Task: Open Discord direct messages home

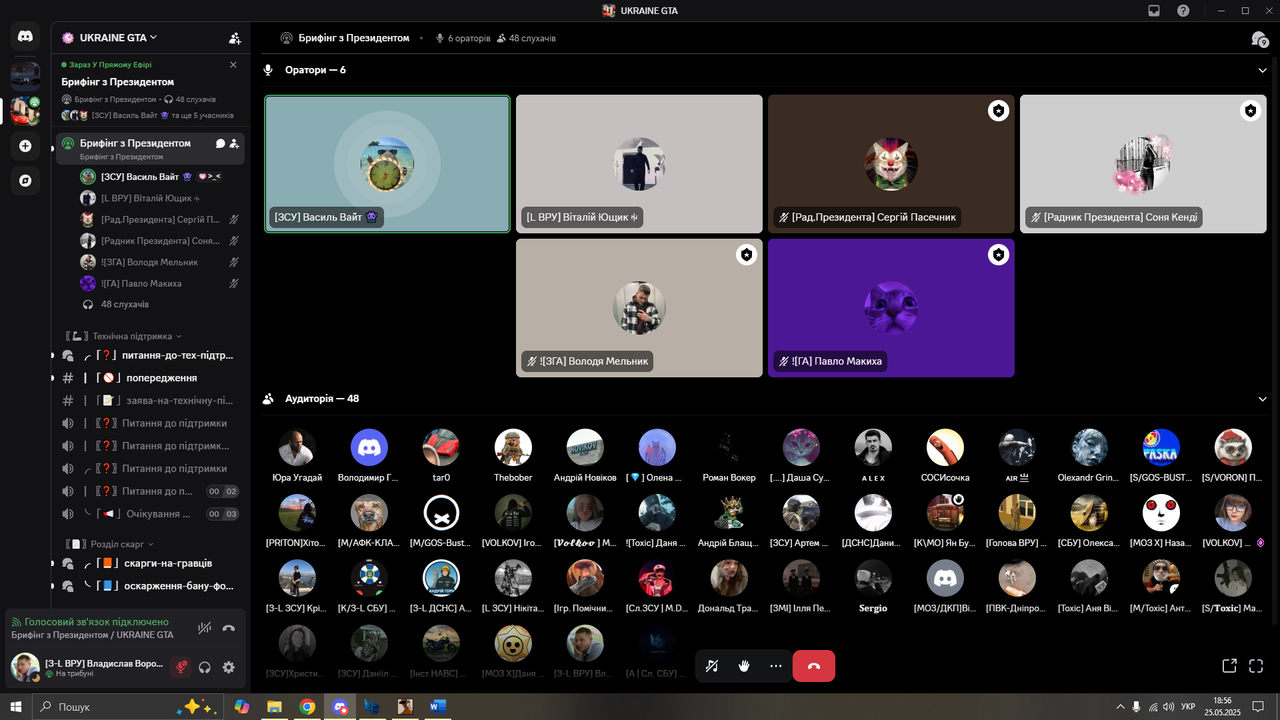Action: coord(25,37)
